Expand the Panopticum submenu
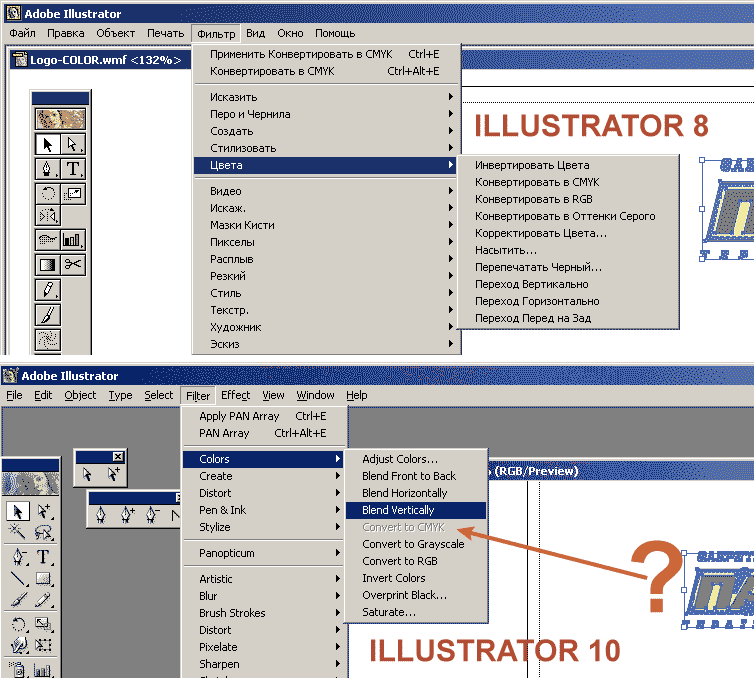 point(264,553)
